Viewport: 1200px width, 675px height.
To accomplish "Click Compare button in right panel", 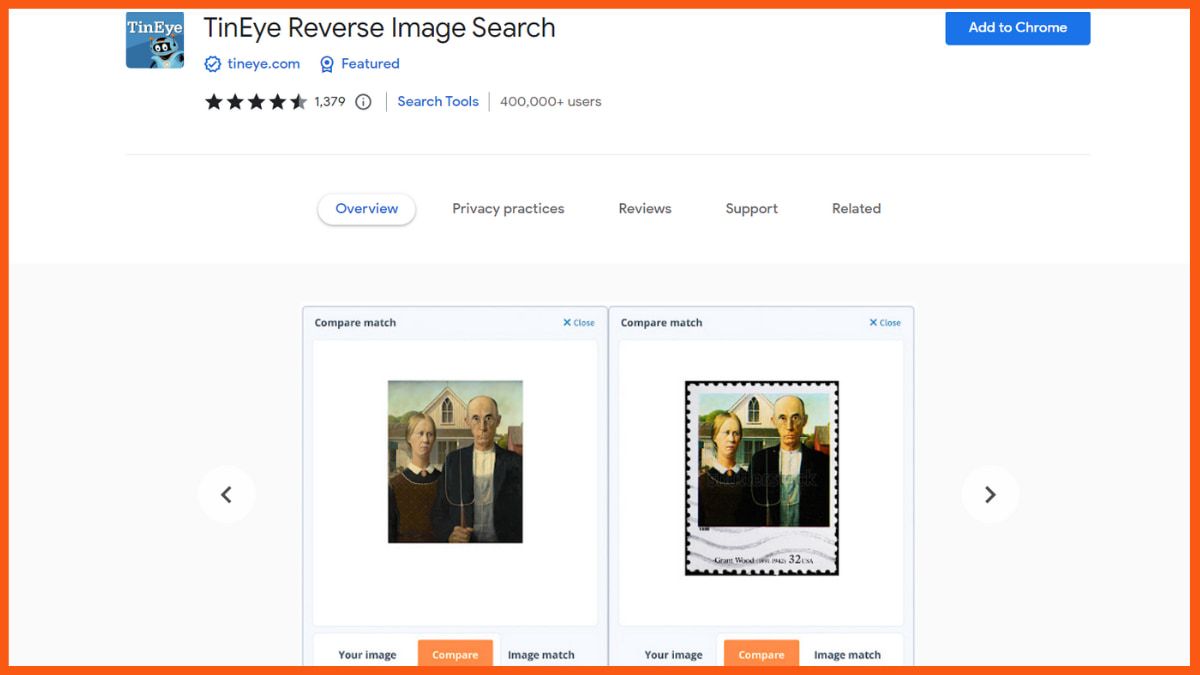I will pos(761,654).
